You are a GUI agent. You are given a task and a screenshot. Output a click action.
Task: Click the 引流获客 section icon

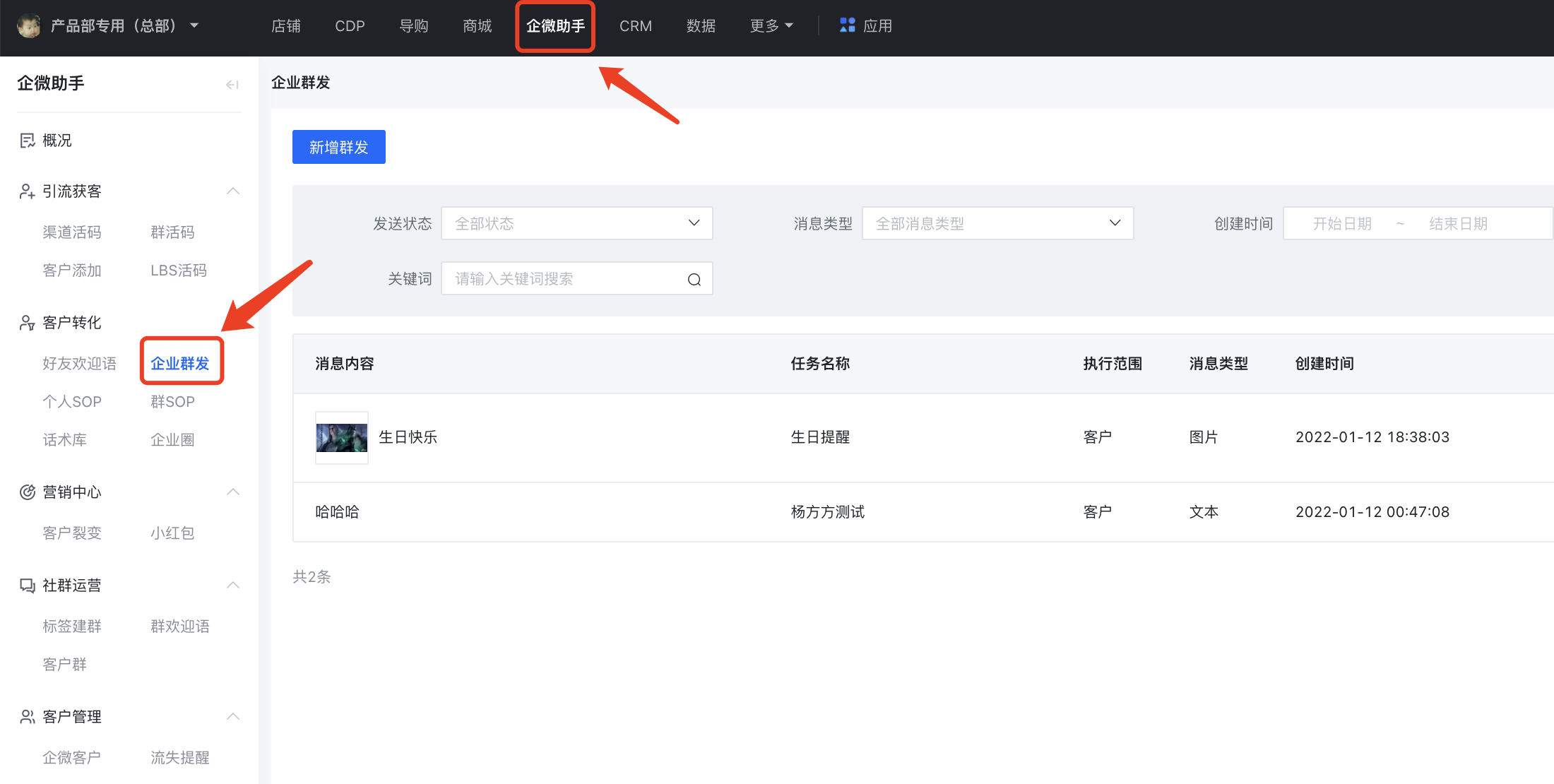tap(27, 191)
